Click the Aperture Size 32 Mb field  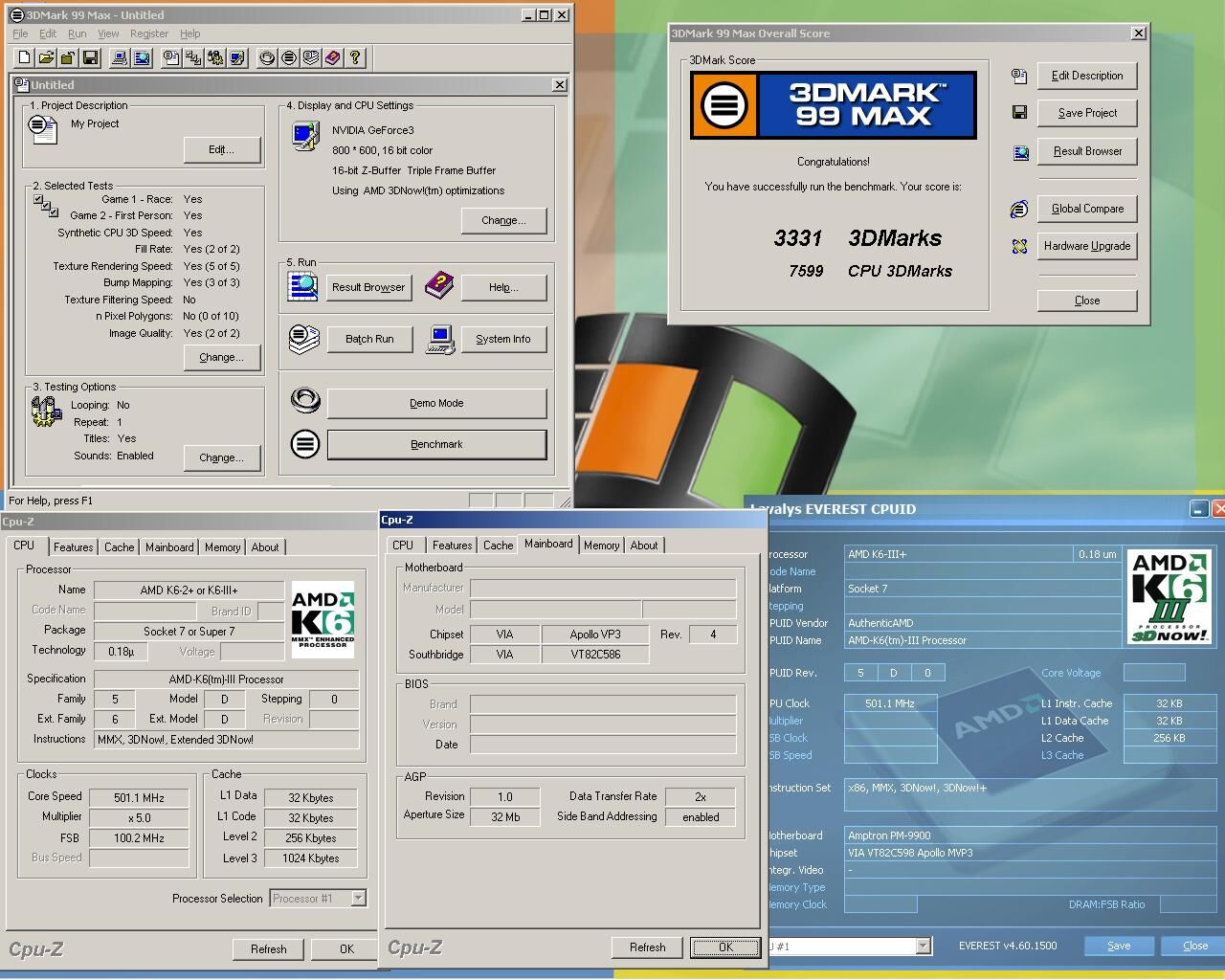505,817
